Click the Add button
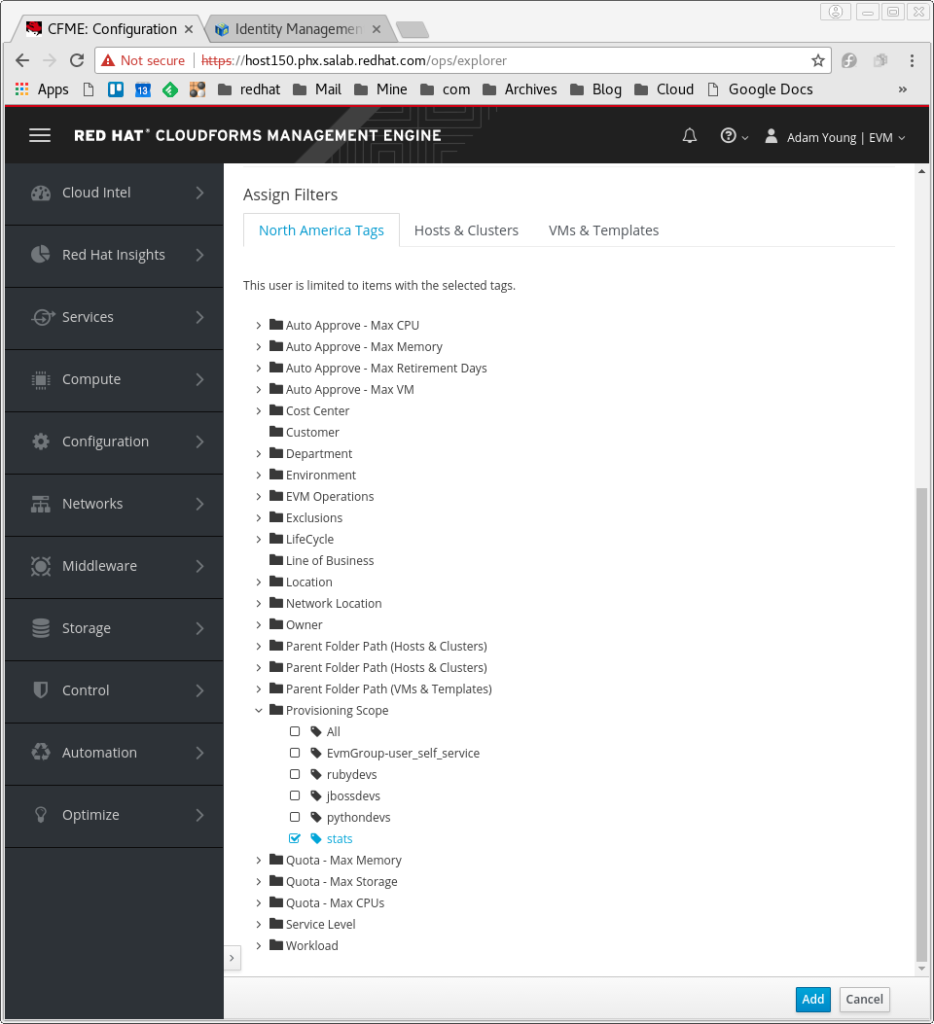 [x=813, y=999]
